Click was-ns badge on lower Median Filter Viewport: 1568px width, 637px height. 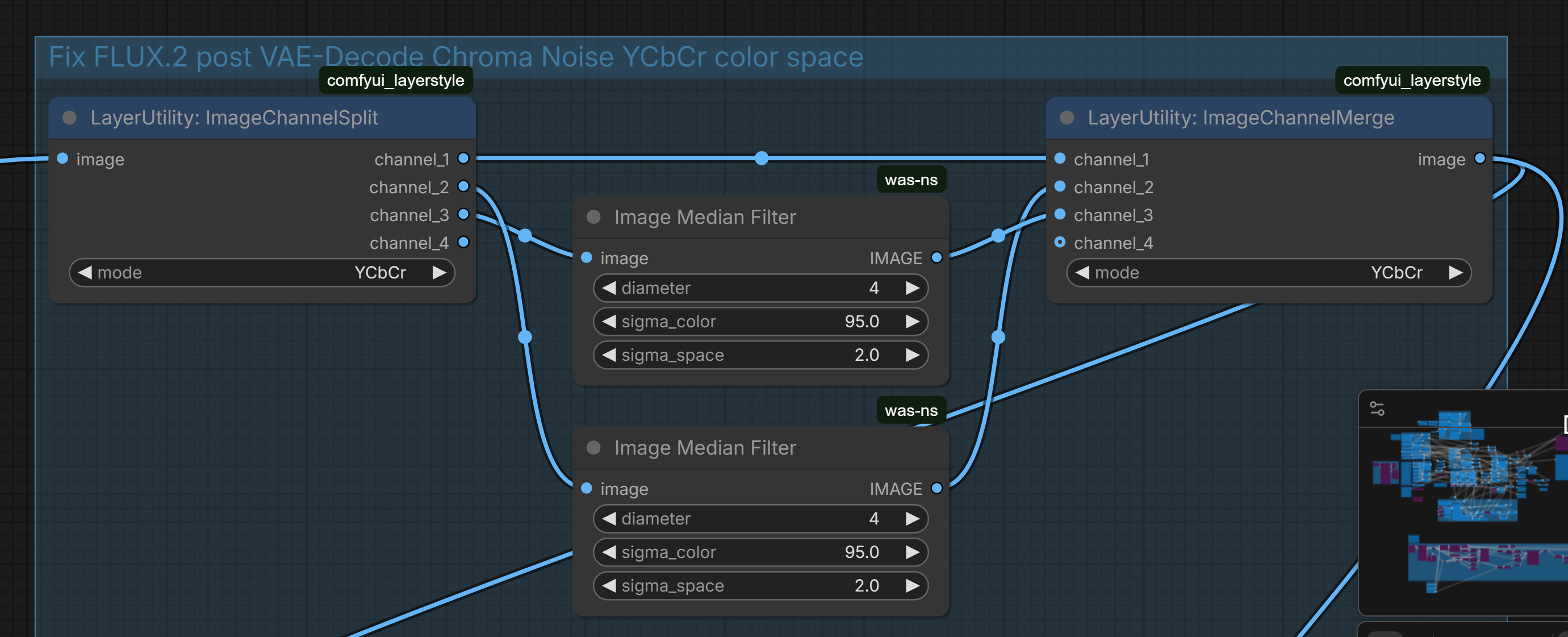[911, 410]
